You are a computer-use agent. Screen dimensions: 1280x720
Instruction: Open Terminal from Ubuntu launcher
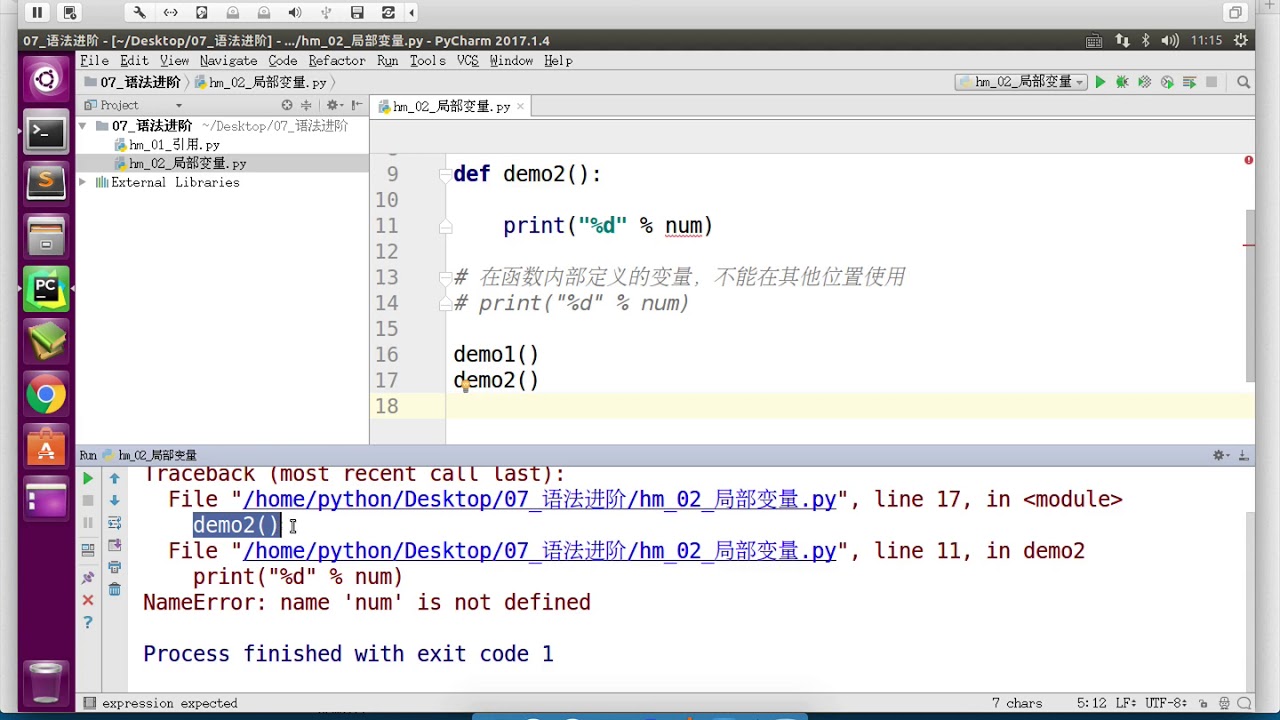(46, 132)
